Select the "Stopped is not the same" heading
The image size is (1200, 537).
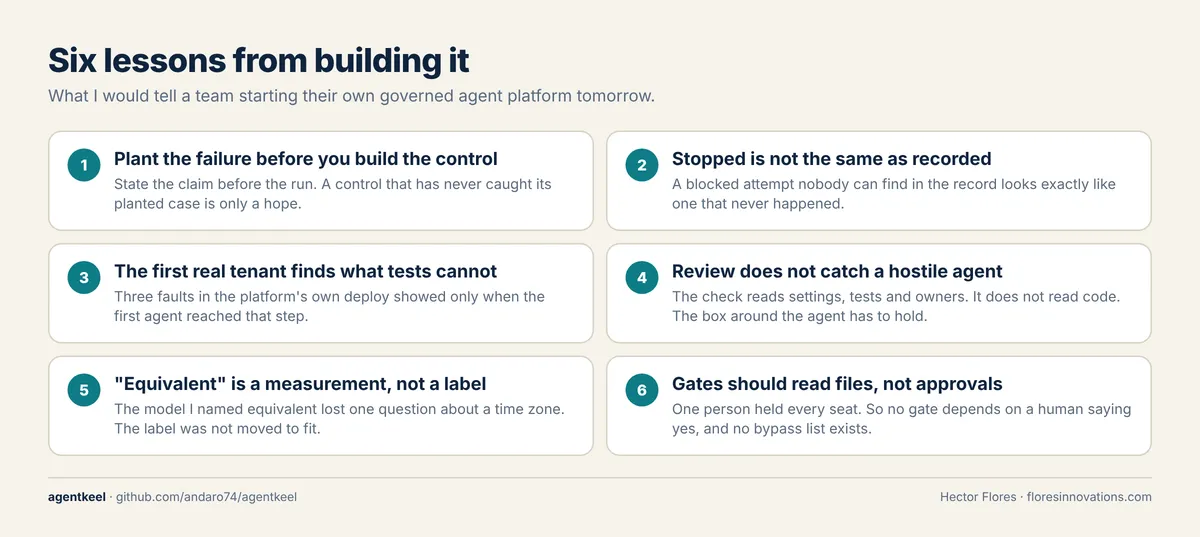tap(832, 159)
